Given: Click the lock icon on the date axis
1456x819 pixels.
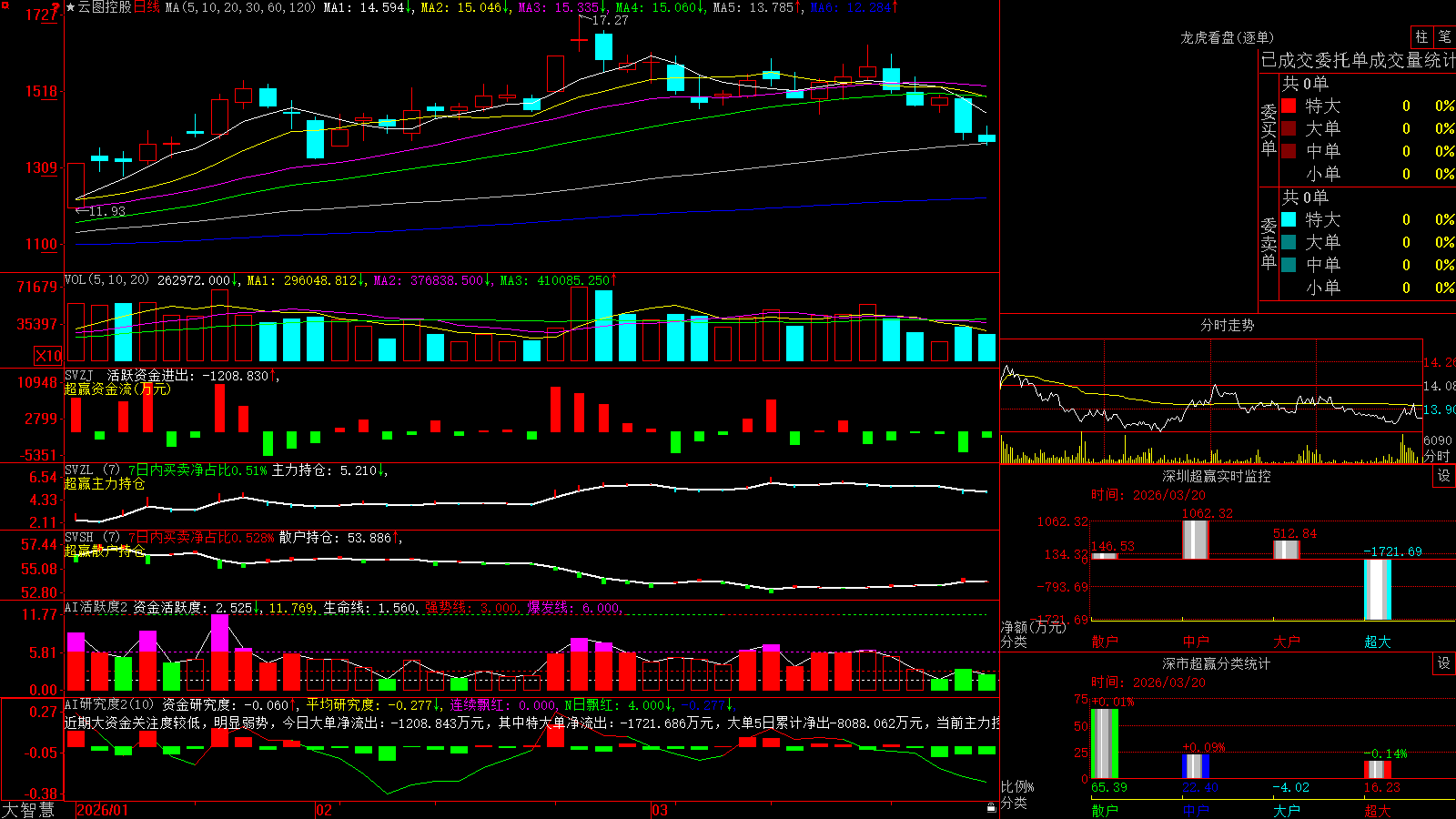Looking at the screenshot, I should [991, 808].
